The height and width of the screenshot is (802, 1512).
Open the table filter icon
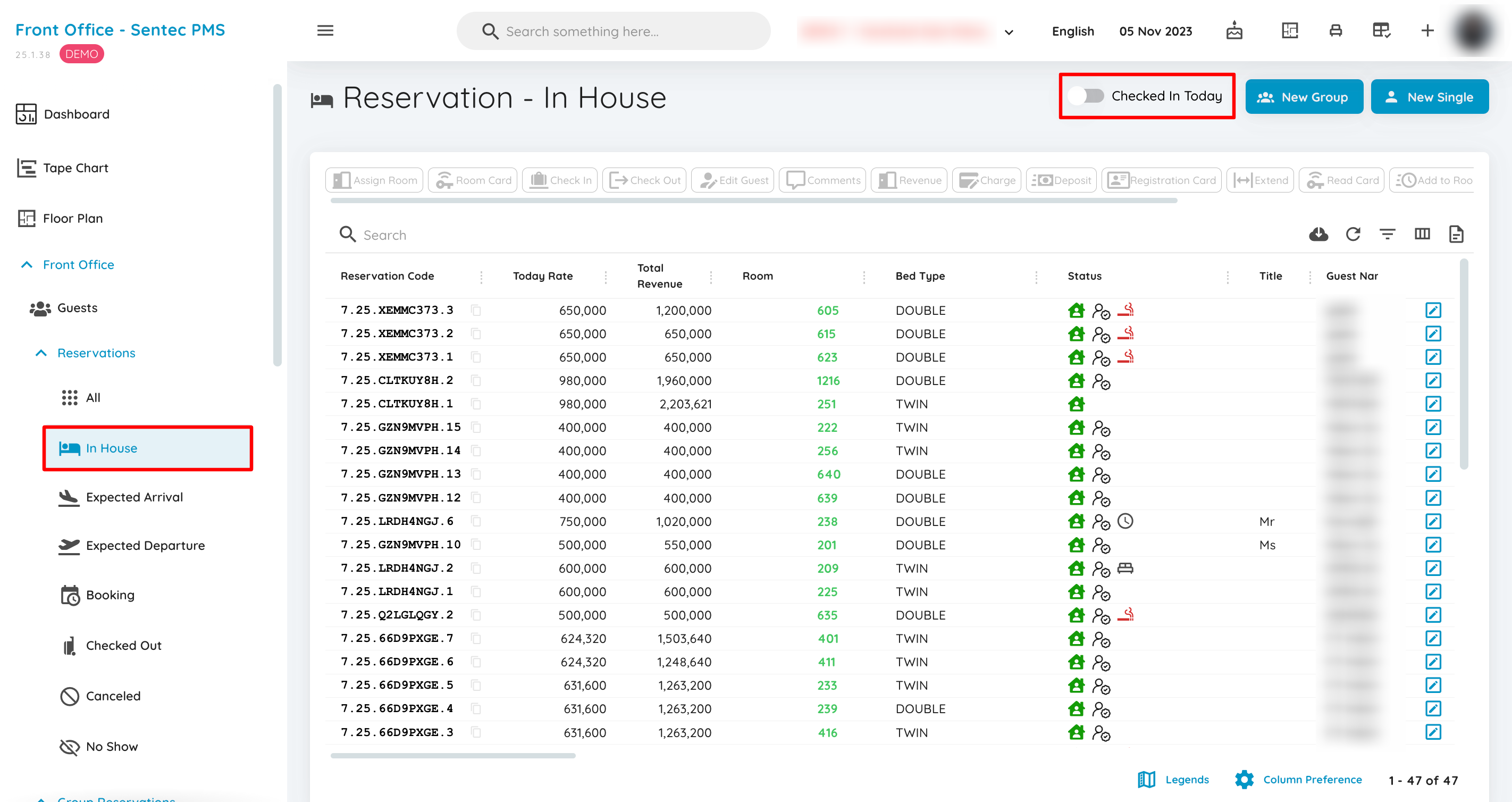pos(1387,234)
